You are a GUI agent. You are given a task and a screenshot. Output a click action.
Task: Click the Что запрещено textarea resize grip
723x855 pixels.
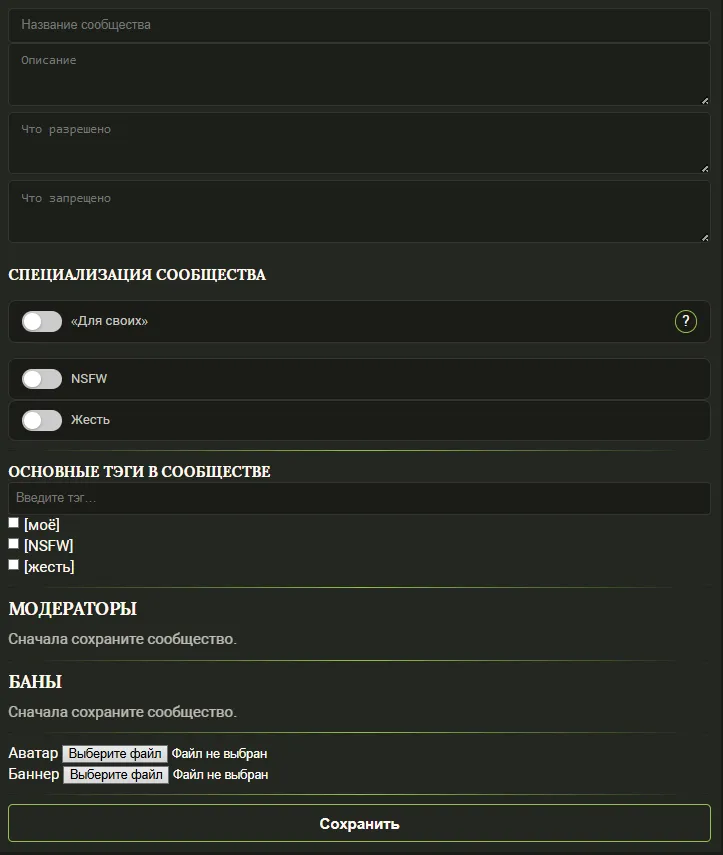(704, 237)
